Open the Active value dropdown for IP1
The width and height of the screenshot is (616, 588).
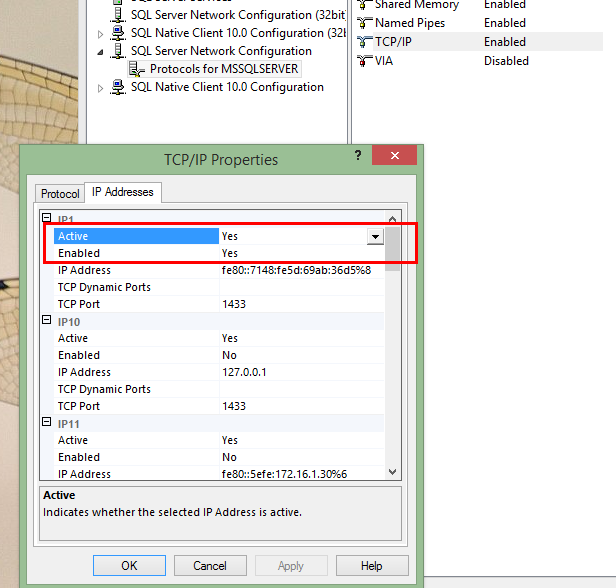coord(375,237)
